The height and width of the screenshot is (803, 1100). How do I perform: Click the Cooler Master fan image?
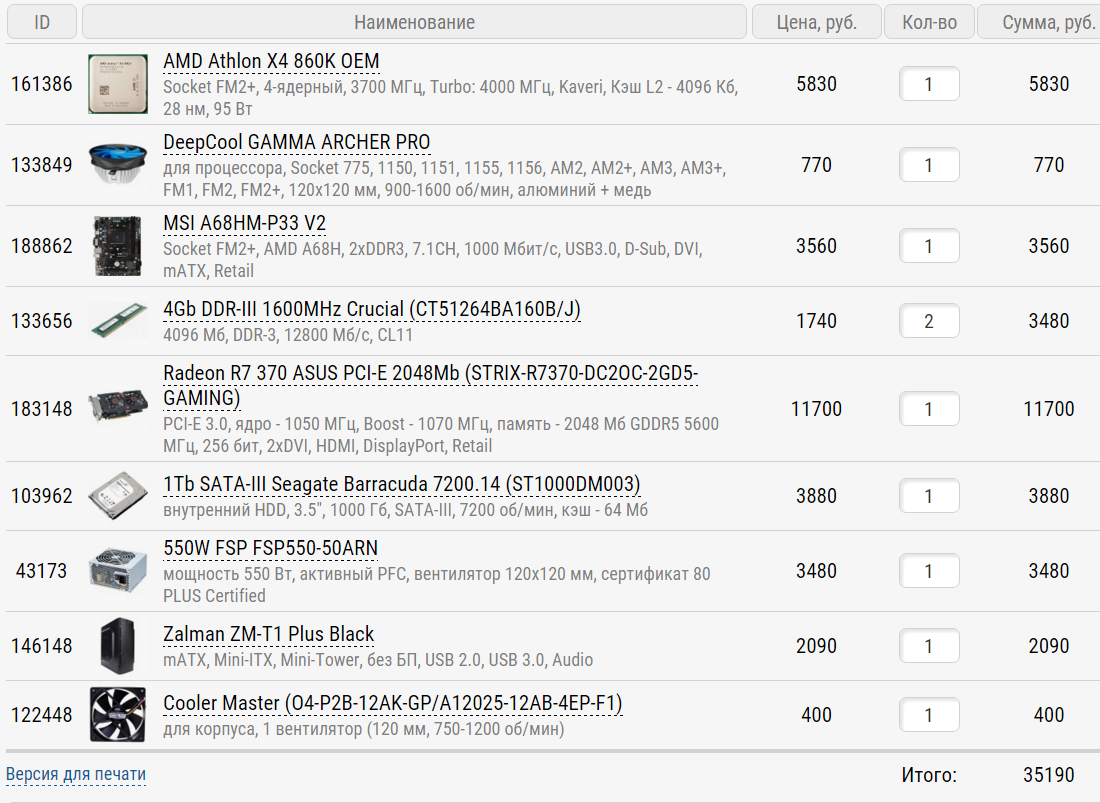[x=117, y=715]
